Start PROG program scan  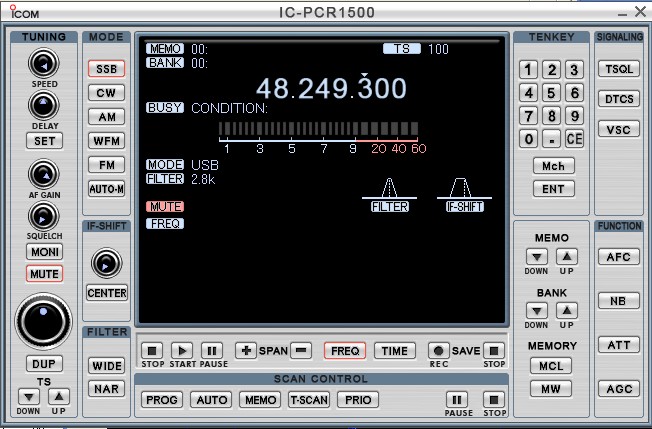pyautogui.click(x=162, y=400)
